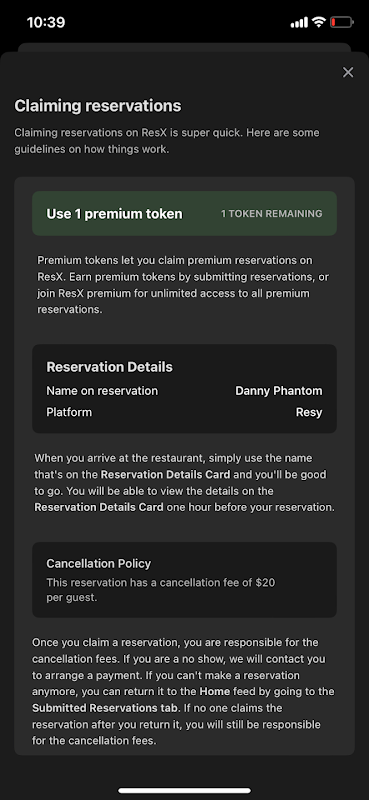
Task: Tap the cellular signal bars icon
Action: pyautogui.click(x=299, y=22)
